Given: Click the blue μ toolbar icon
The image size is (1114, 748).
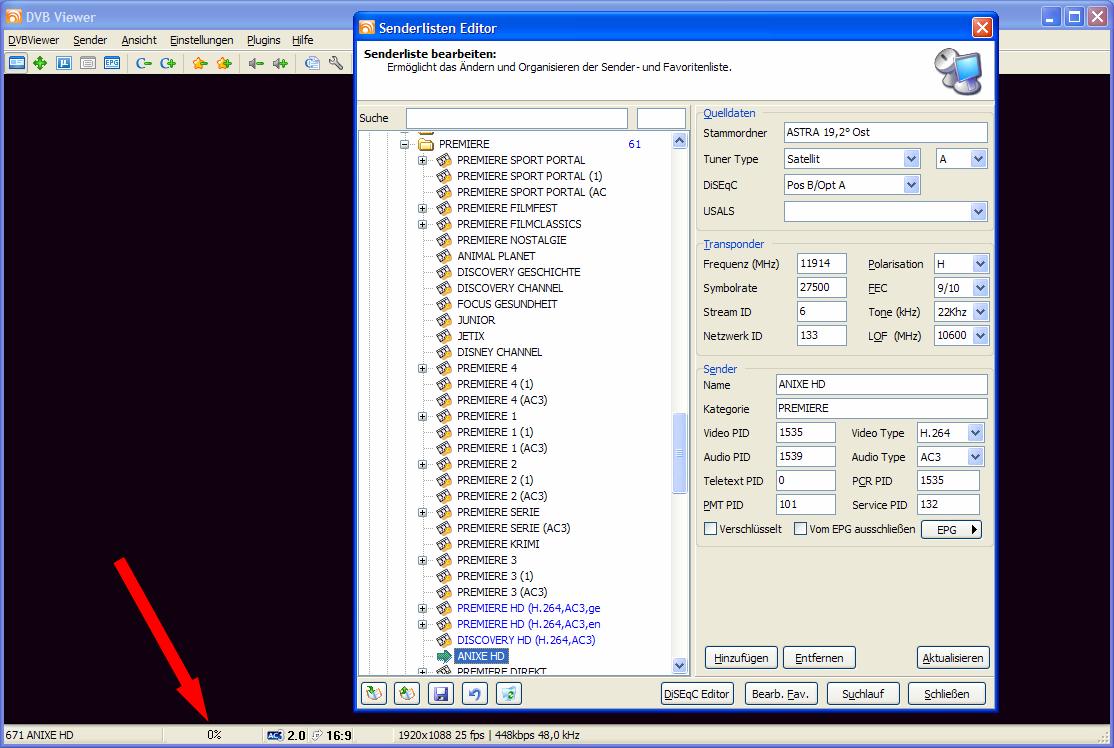Looking at the screenshot, I should coord(64,63).
